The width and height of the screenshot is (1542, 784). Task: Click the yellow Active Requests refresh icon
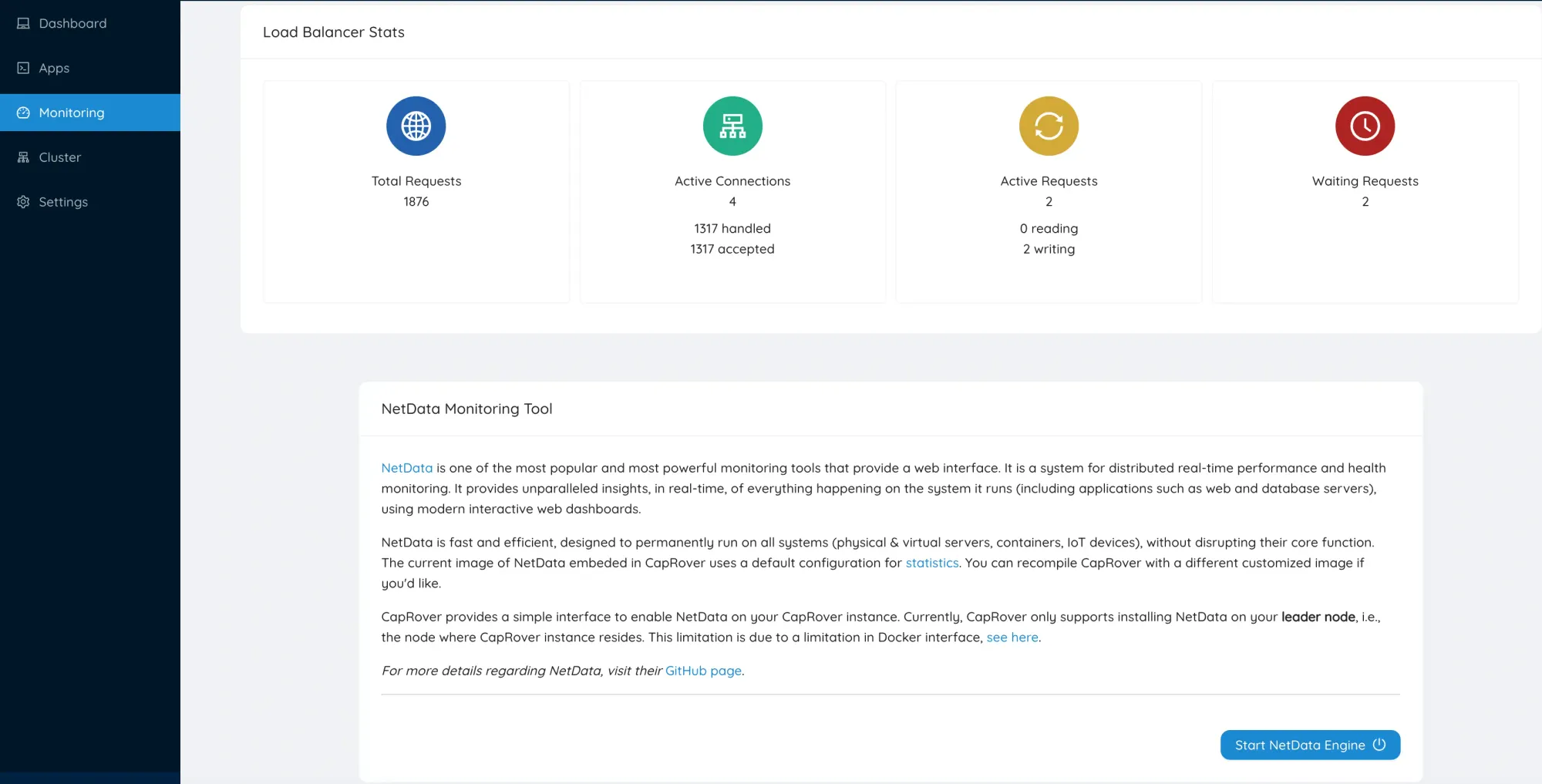pyautogui.click(x=1049, y=126)
